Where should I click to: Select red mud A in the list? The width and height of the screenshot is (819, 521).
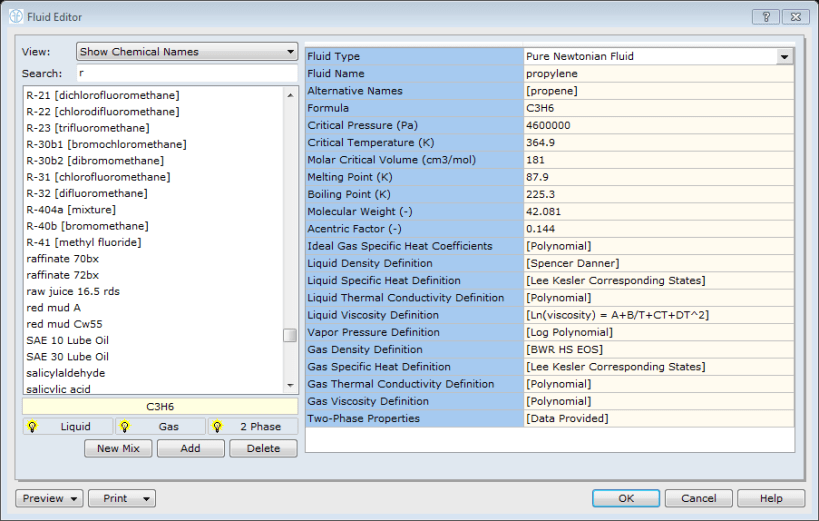[x=54, y=308]
